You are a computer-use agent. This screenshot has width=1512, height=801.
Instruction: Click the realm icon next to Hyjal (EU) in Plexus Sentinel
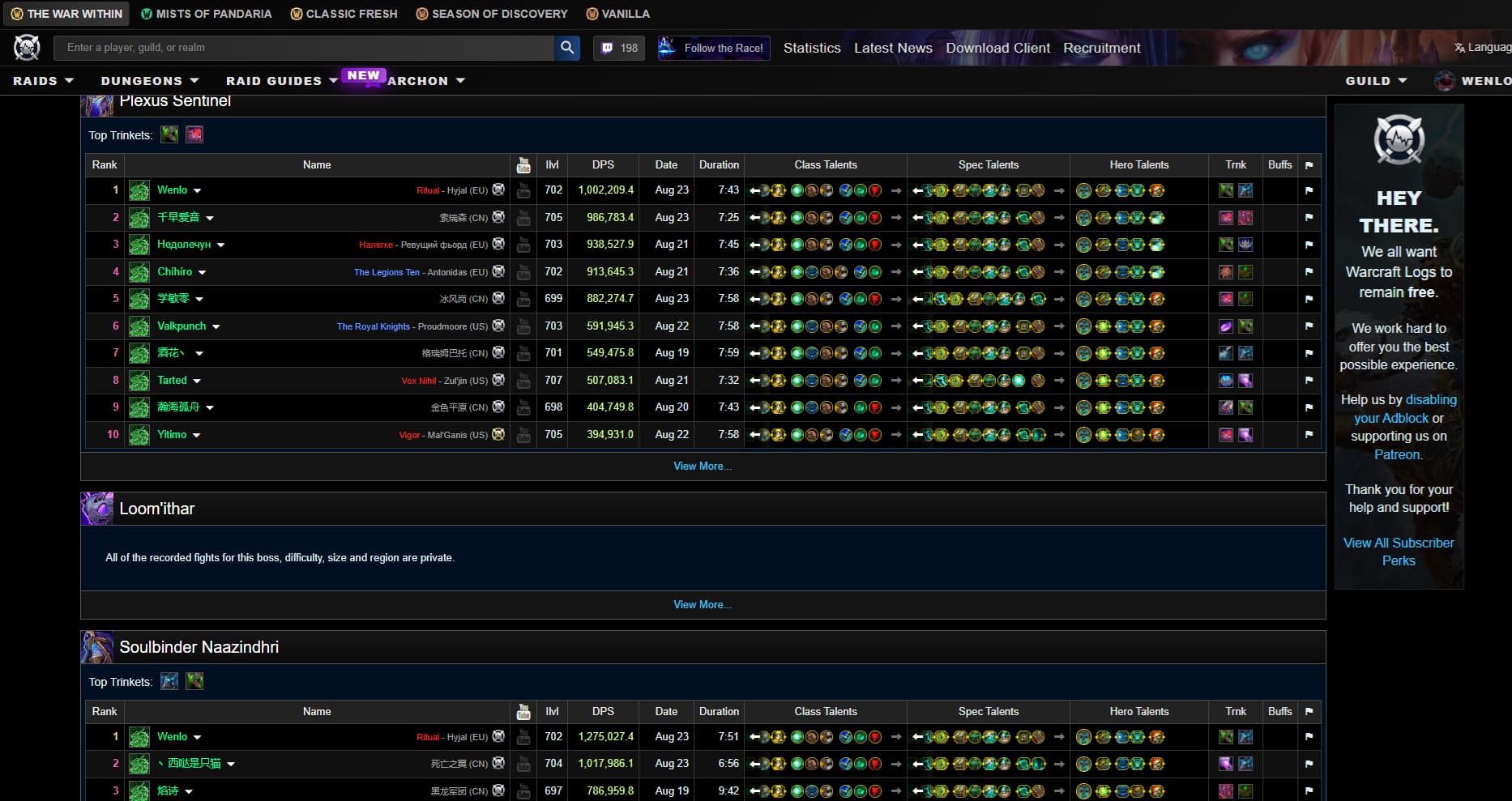point(498,190)
